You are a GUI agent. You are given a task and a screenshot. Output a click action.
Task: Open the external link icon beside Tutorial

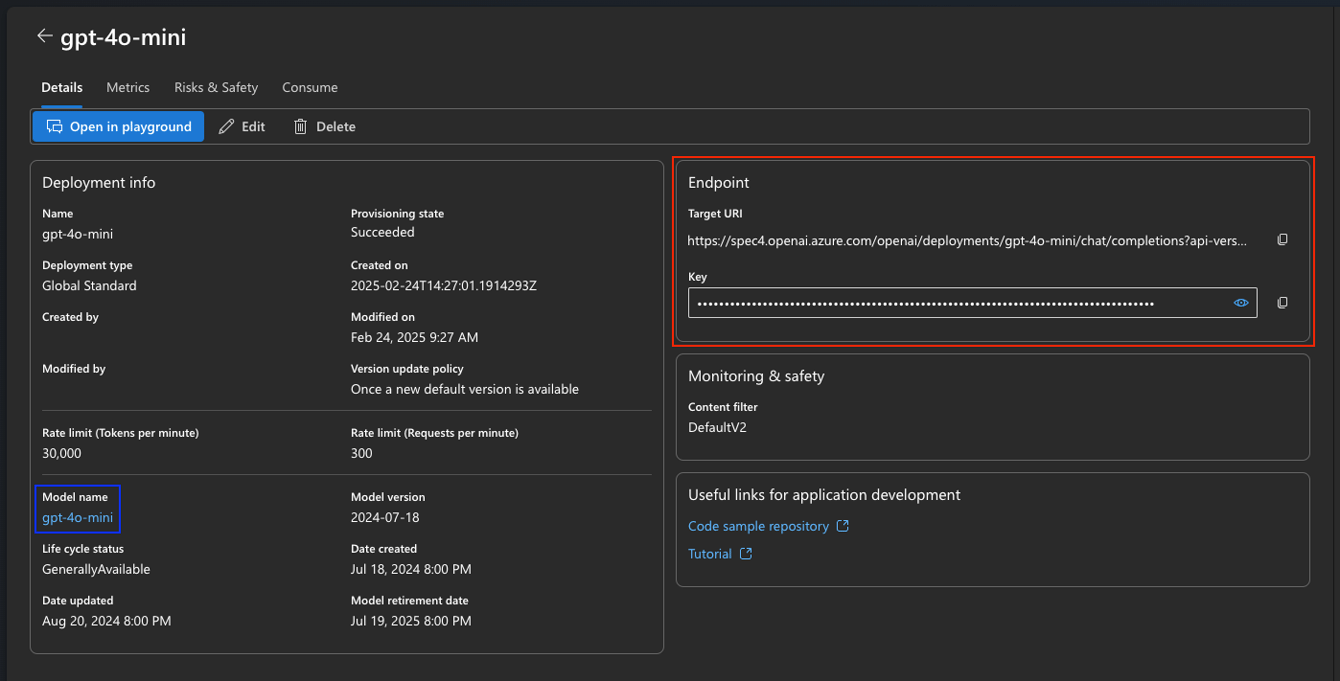click(x=748, y=553)
